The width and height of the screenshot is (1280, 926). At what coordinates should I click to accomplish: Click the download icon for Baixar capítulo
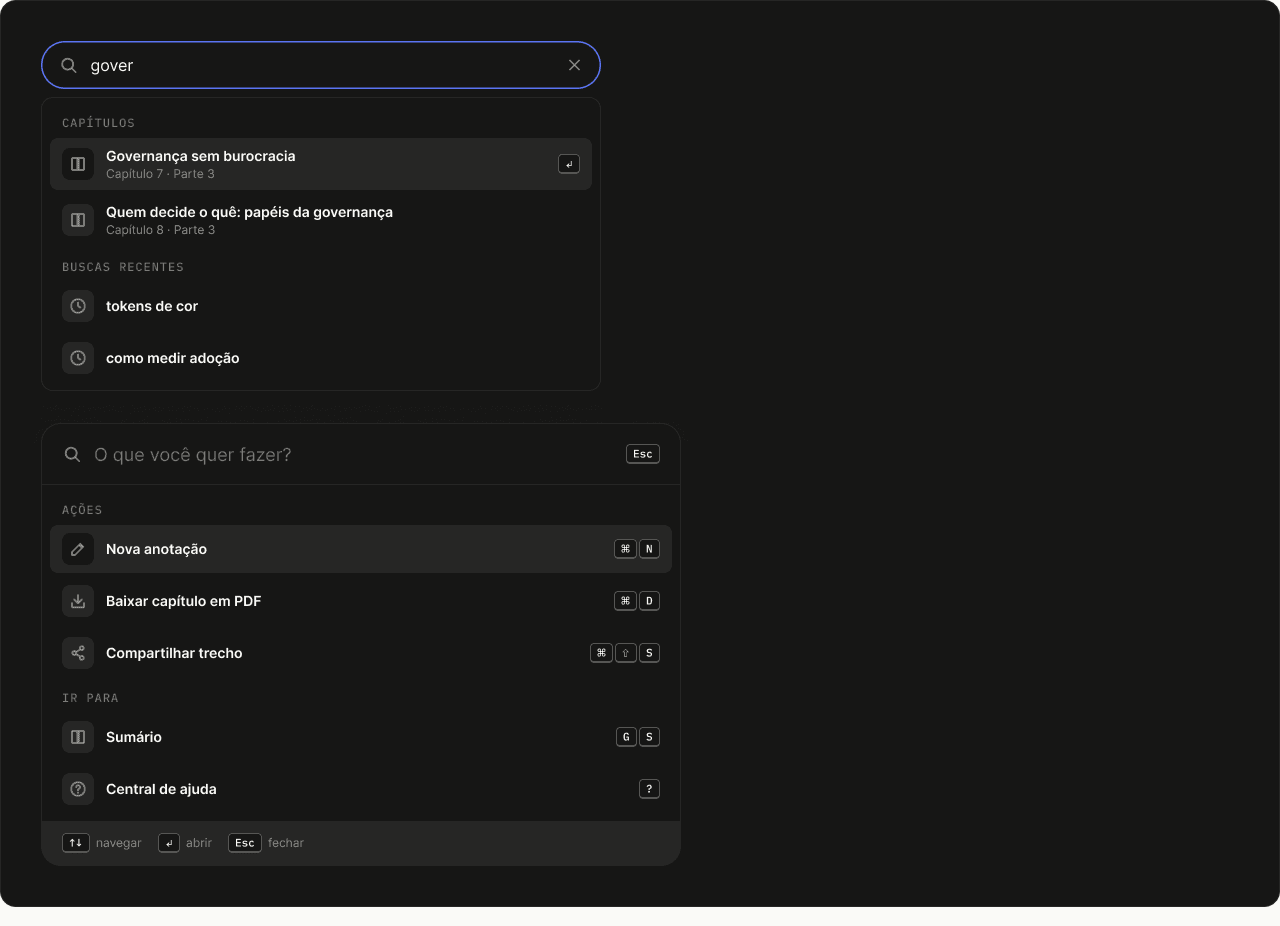78,601
